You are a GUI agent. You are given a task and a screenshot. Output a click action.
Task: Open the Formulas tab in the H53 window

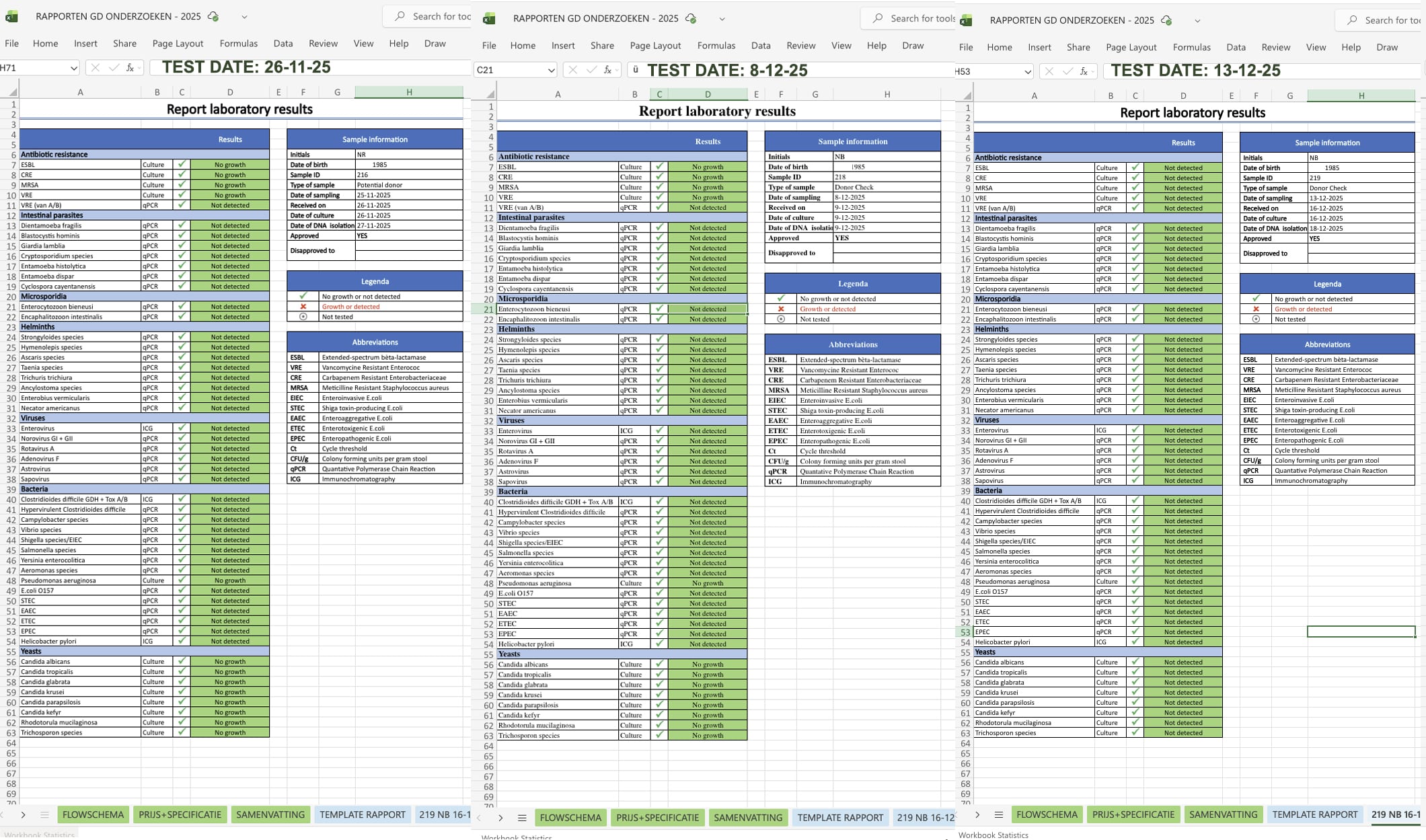1191,47
